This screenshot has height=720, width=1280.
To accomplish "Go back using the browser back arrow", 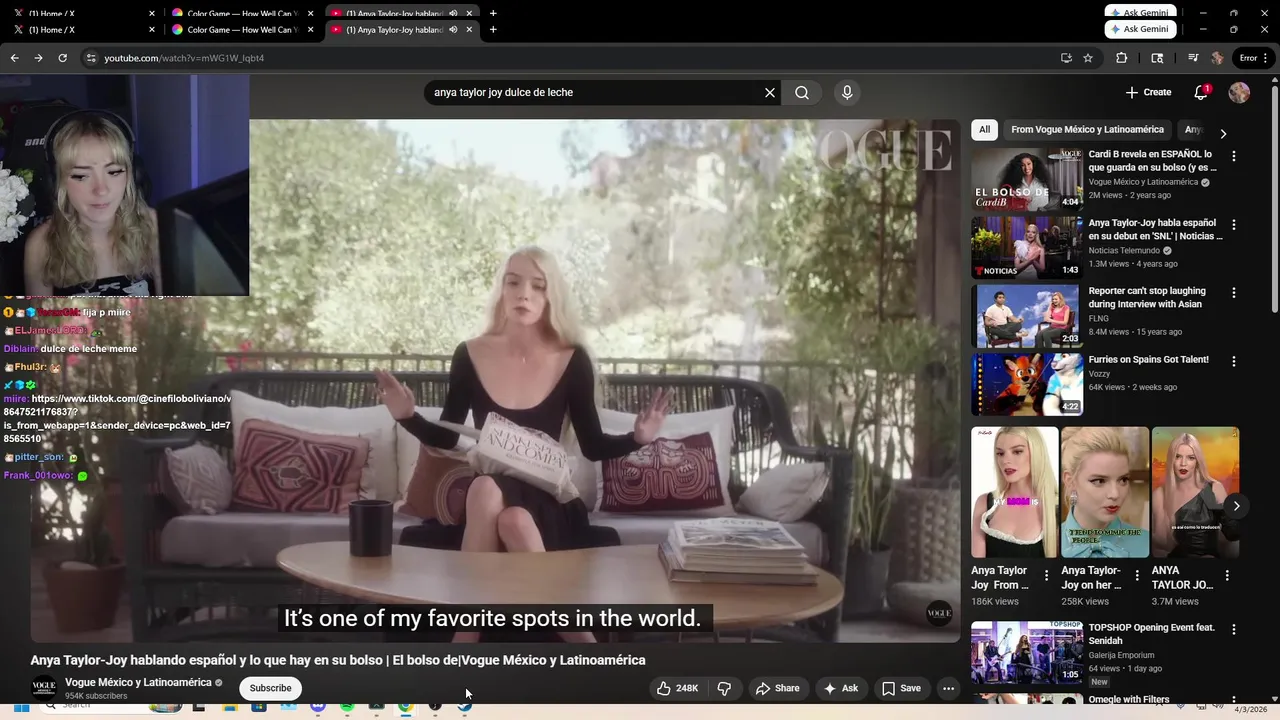I will 14,58.
